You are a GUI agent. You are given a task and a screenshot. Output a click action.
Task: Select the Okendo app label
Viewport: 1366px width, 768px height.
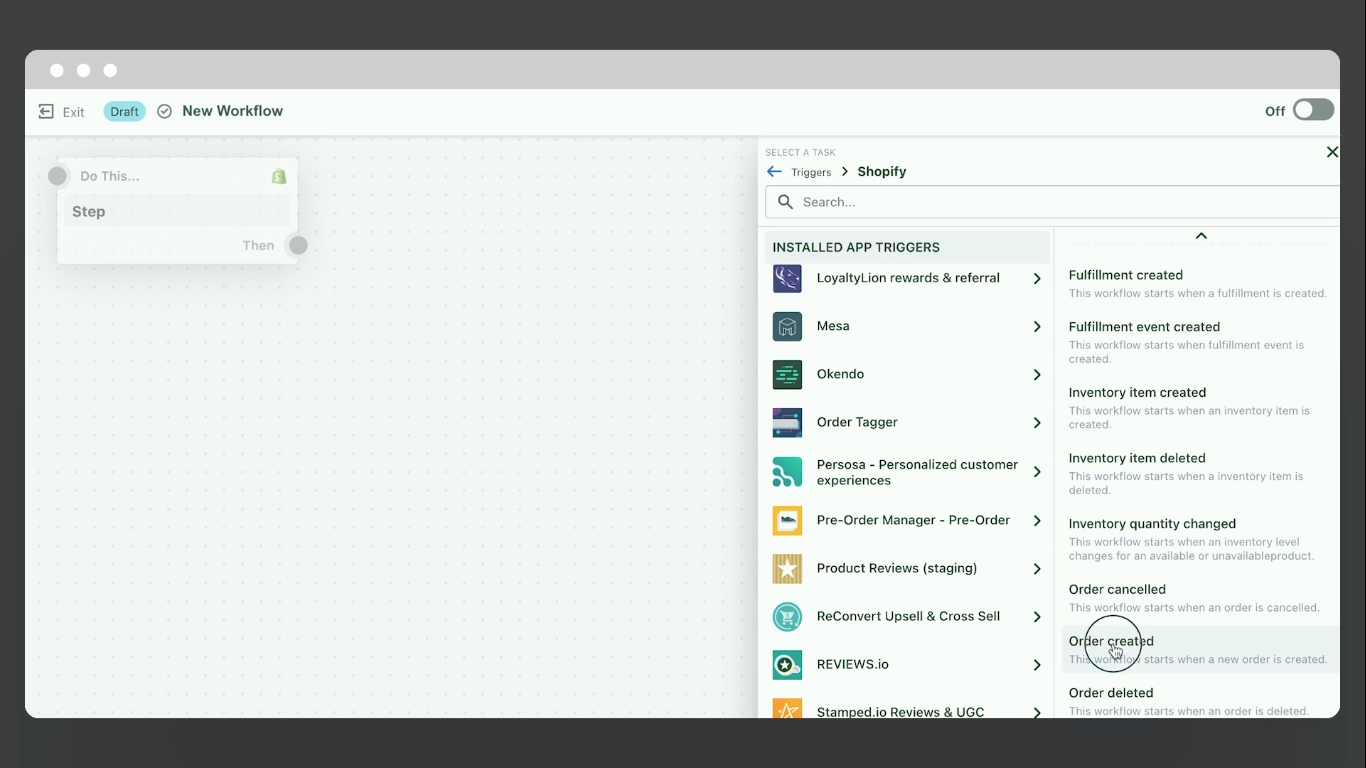(840, 374)
